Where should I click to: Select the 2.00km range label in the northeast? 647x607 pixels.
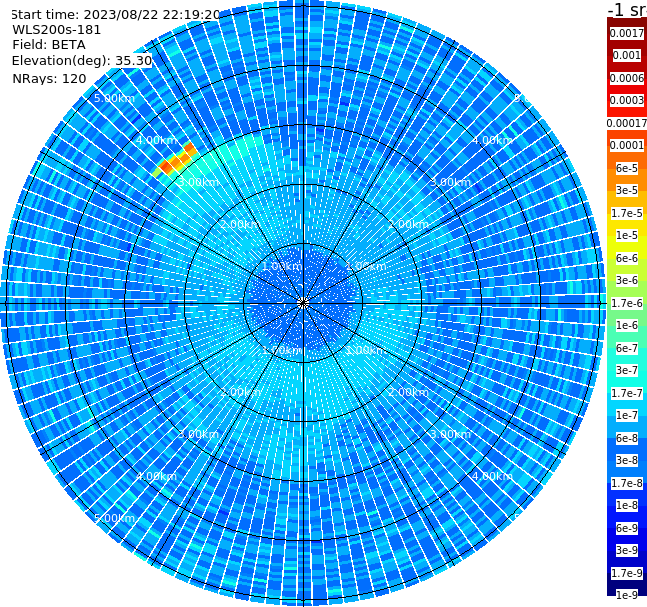click(x=408, y=224)
